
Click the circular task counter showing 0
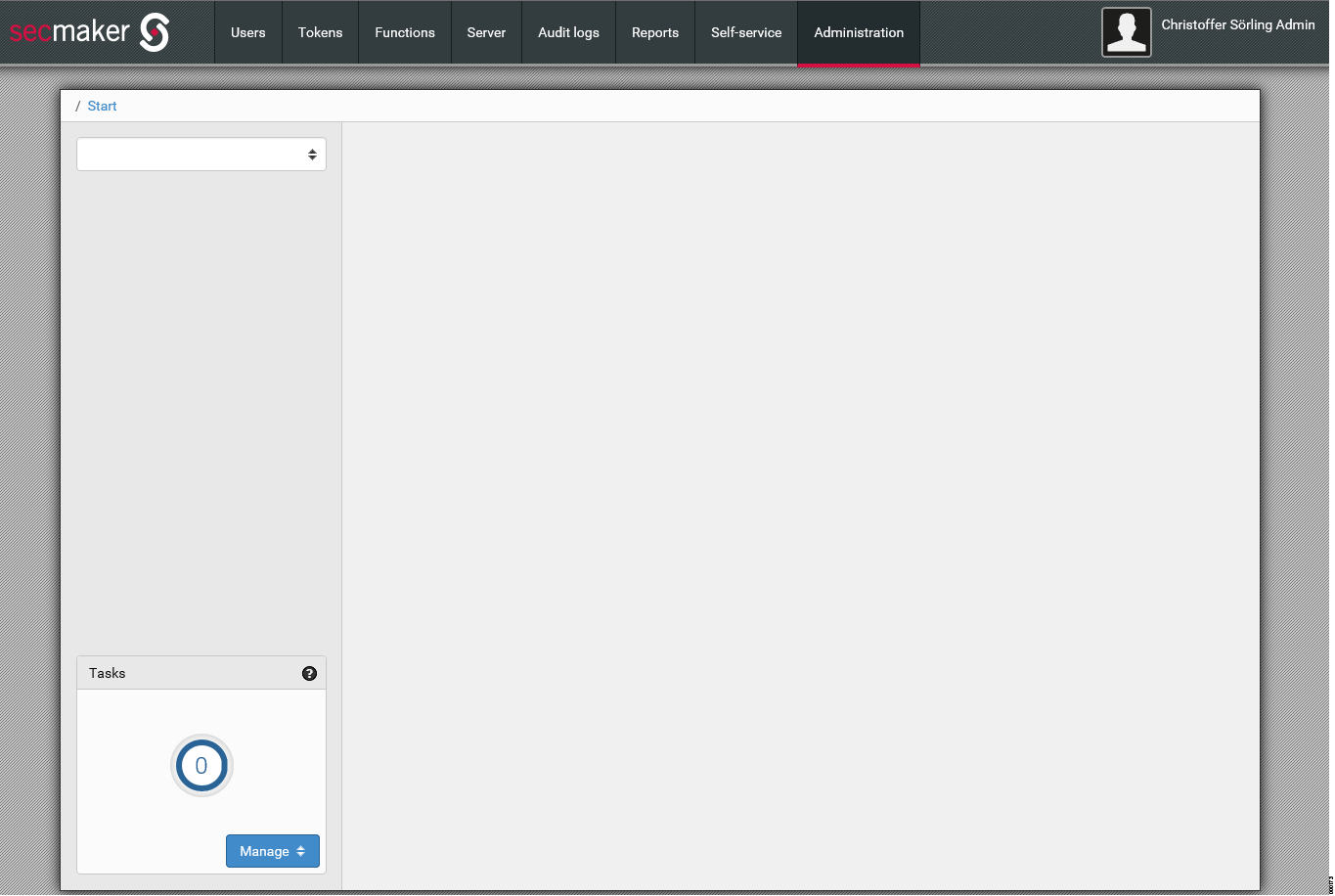[200, 766]
